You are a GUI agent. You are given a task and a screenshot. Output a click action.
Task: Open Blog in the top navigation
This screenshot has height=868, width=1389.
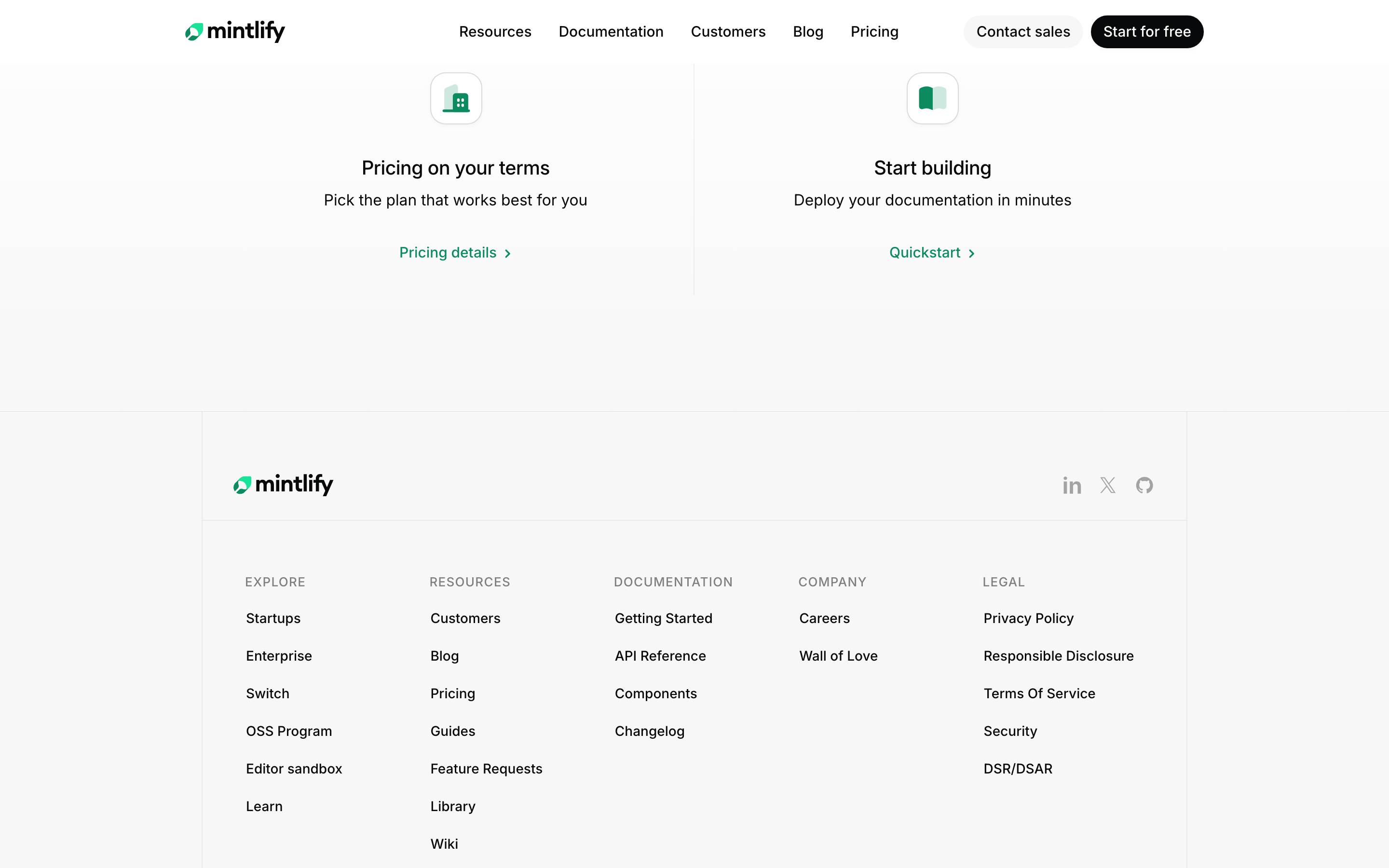(808, 31)
